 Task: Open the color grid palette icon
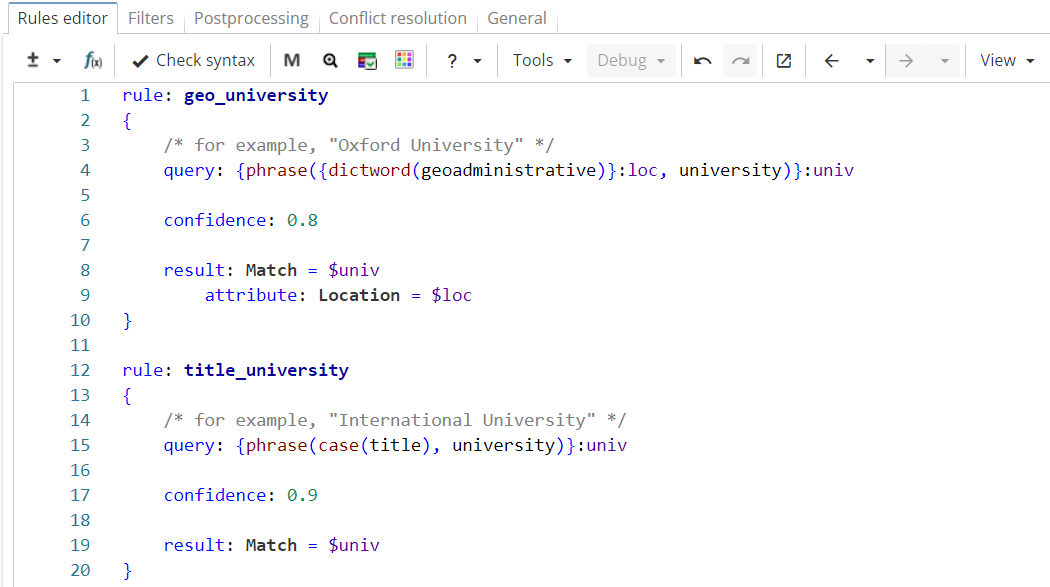404,60
